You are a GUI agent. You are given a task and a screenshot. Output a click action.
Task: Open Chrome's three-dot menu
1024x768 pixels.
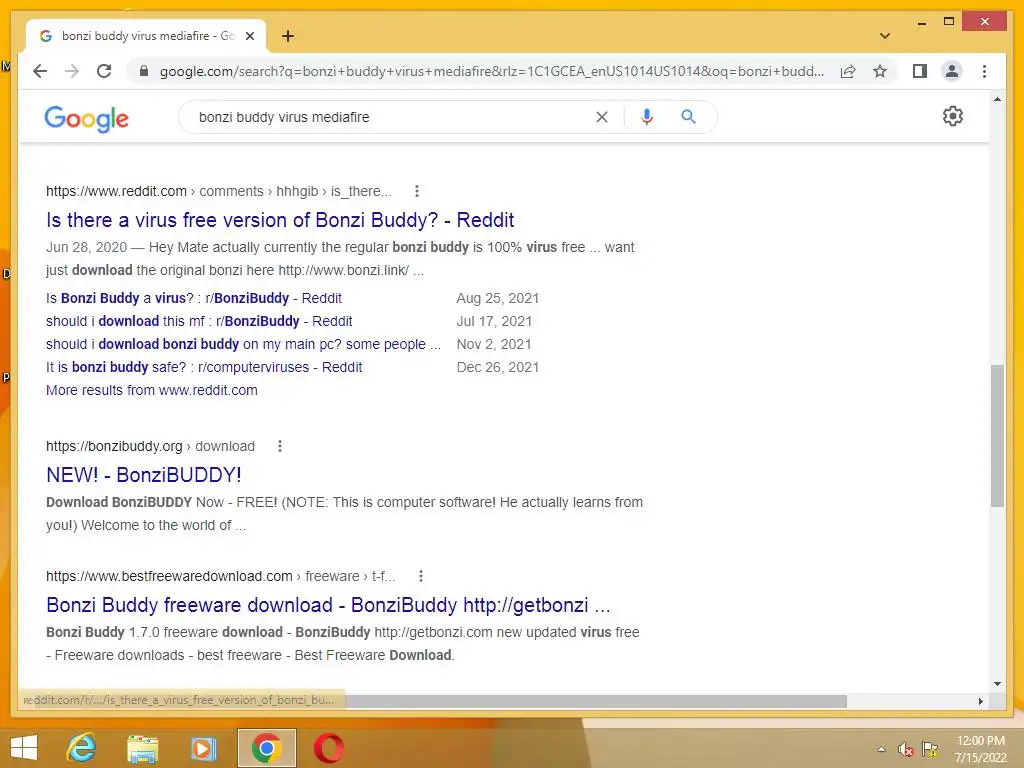tap(984, 71)
